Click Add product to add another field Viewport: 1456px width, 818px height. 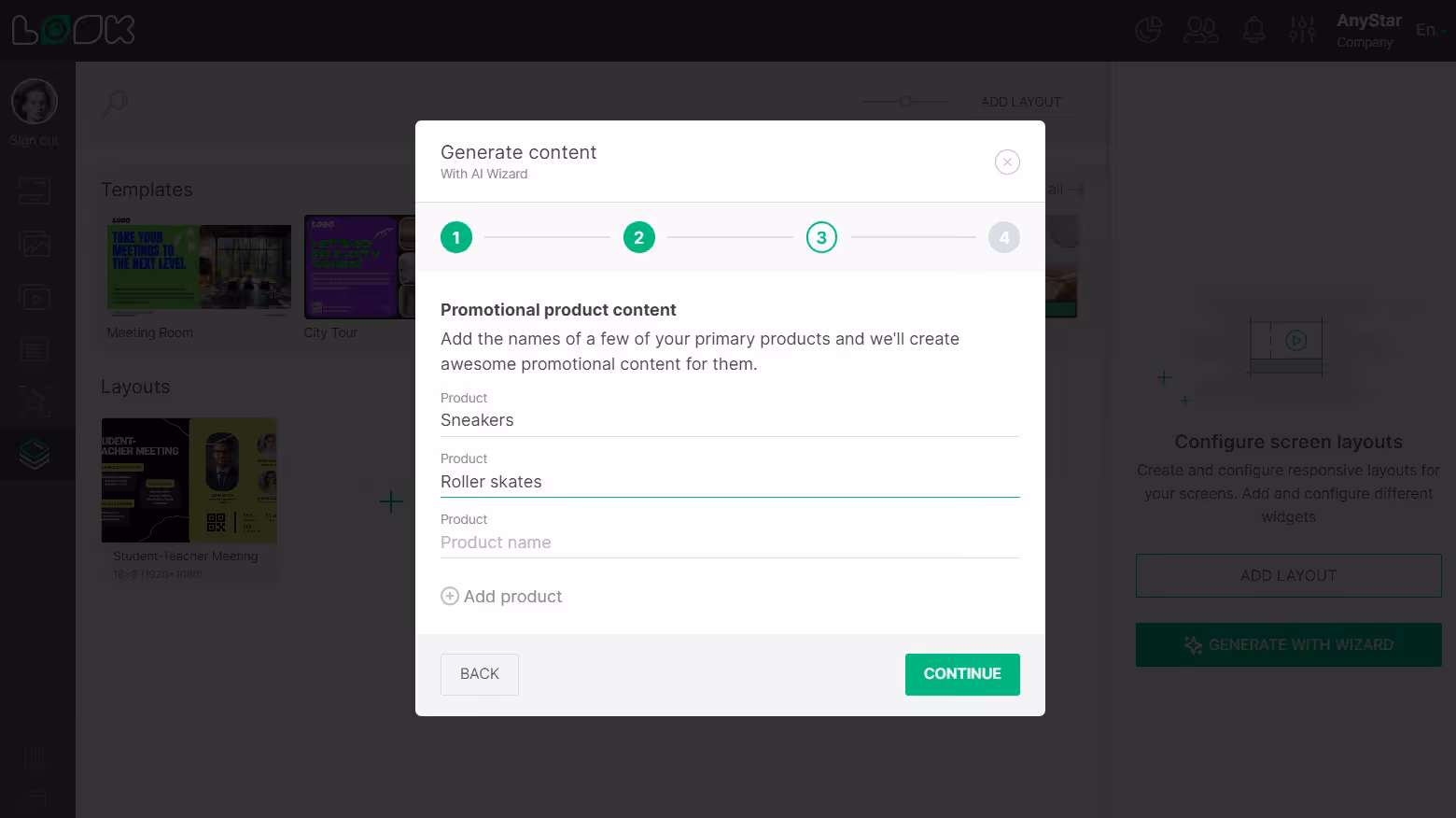(501, 596)
